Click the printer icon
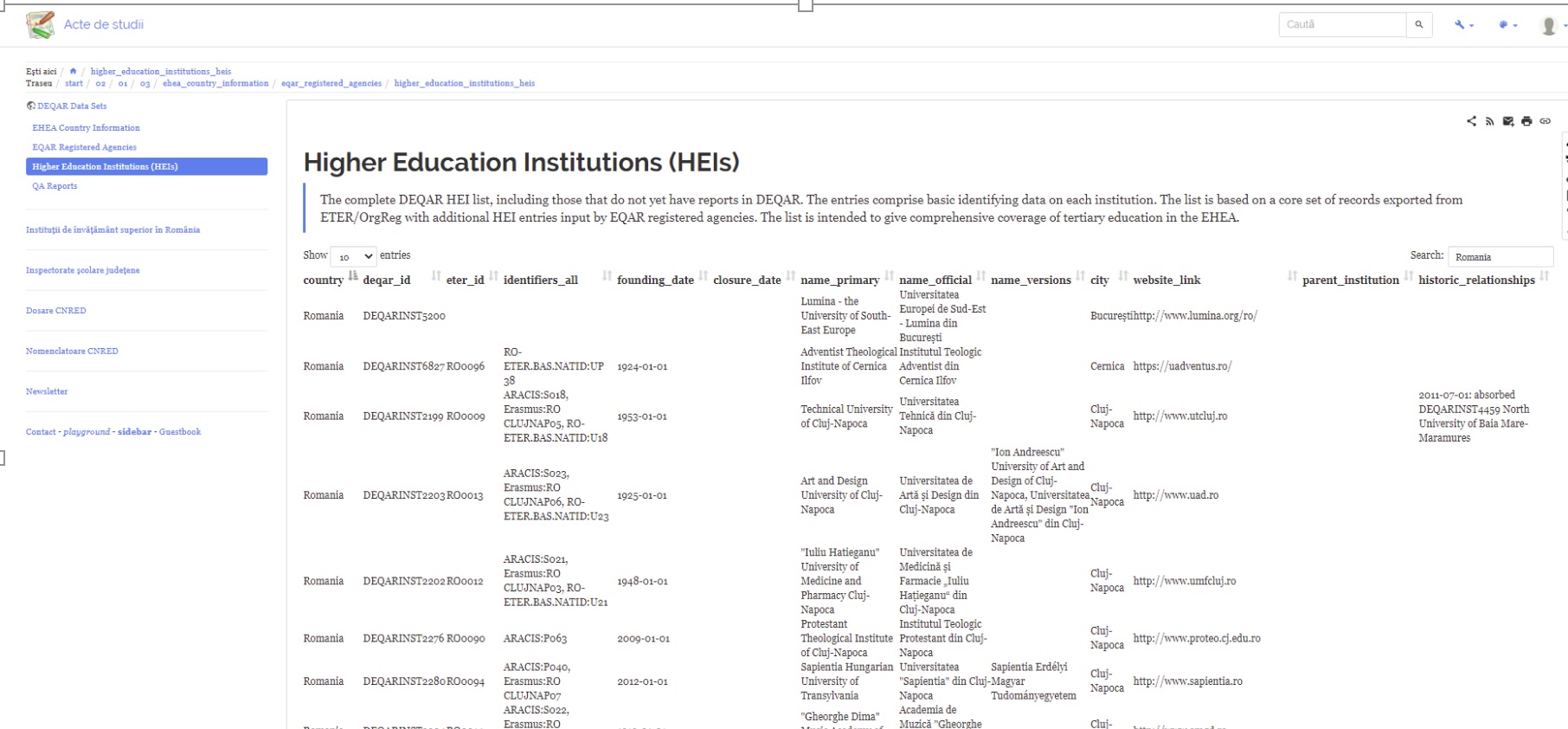 point(1526,121)
